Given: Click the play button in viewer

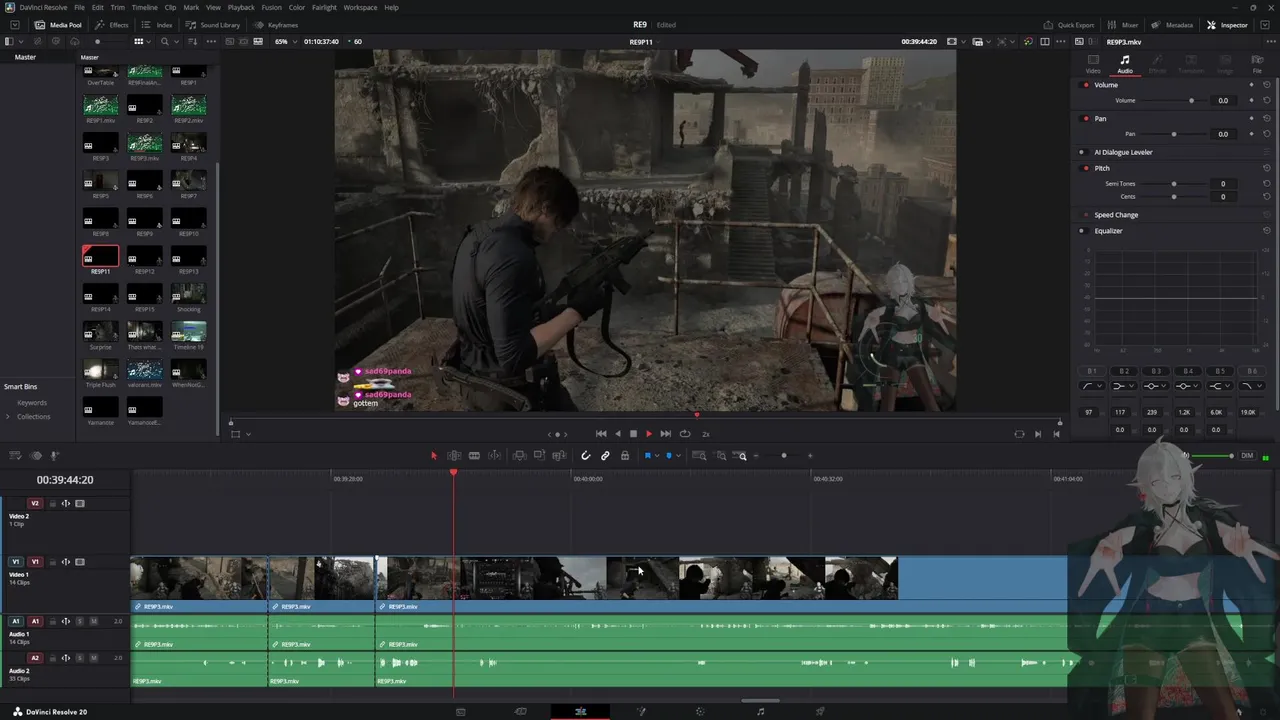Looking at the screenshot, I should coord(649,434).
